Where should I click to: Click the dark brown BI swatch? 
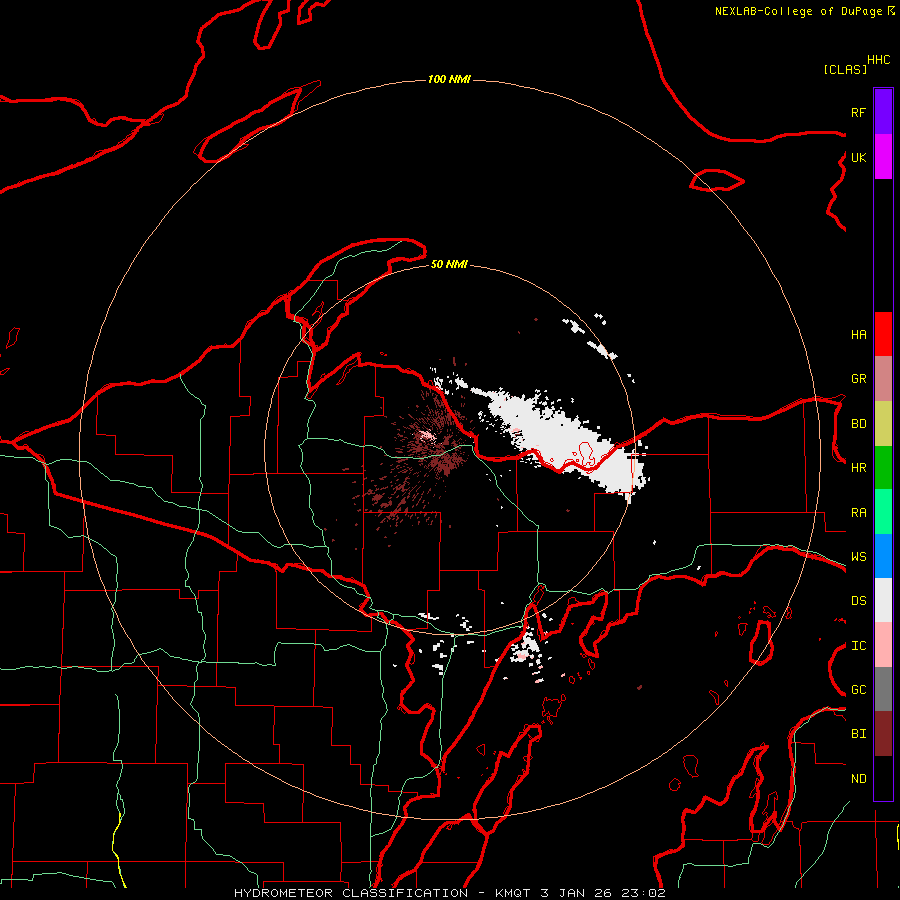(x=883, y=734)
